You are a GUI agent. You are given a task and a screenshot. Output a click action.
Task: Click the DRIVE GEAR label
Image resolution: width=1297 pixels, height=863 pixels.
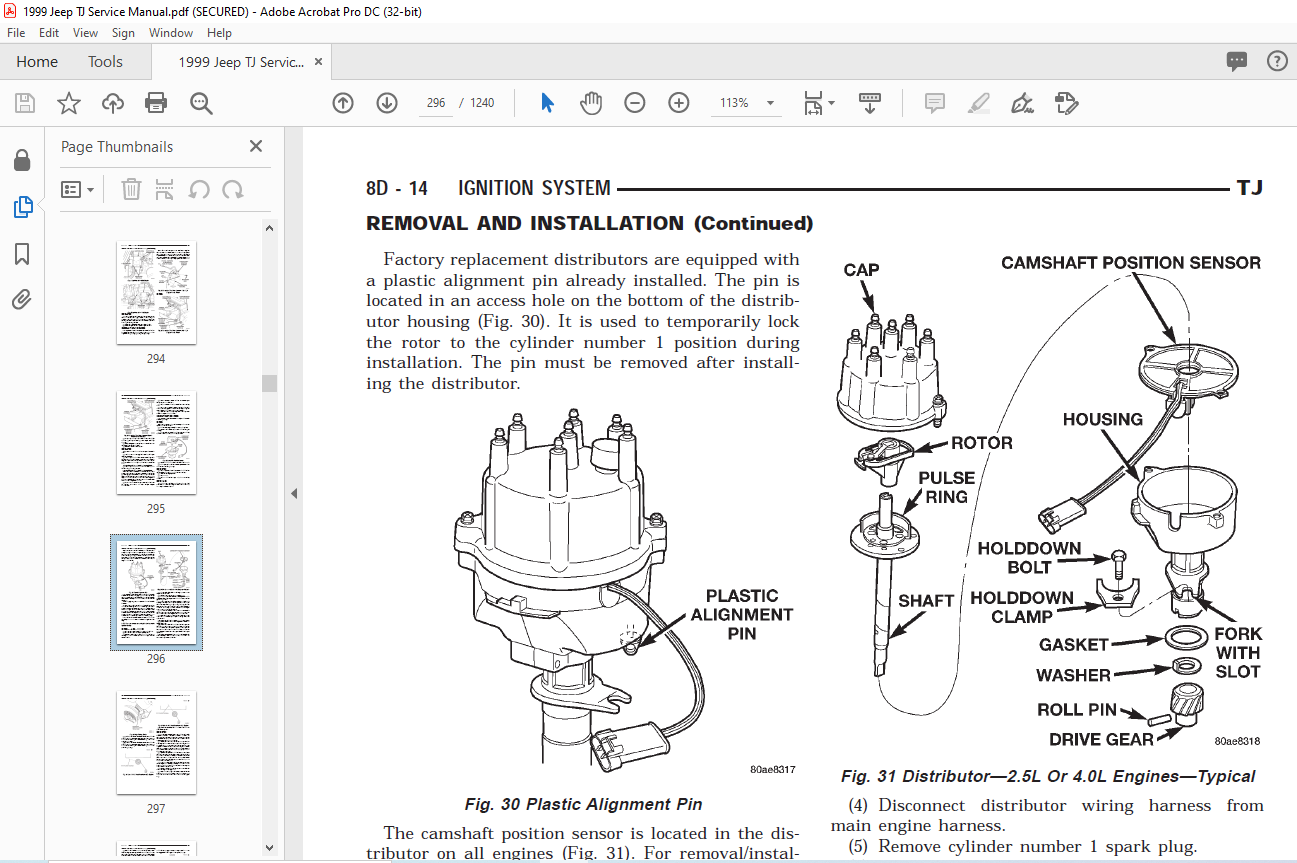1101,739
